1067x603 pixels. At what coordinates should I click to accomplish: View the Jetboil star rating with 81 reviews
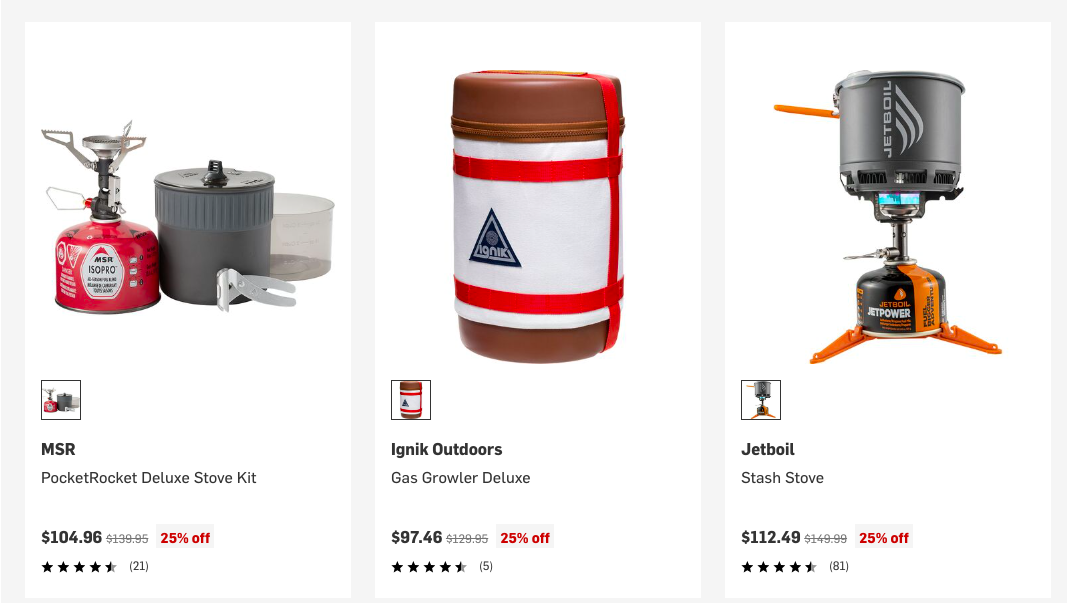[795, 566]
